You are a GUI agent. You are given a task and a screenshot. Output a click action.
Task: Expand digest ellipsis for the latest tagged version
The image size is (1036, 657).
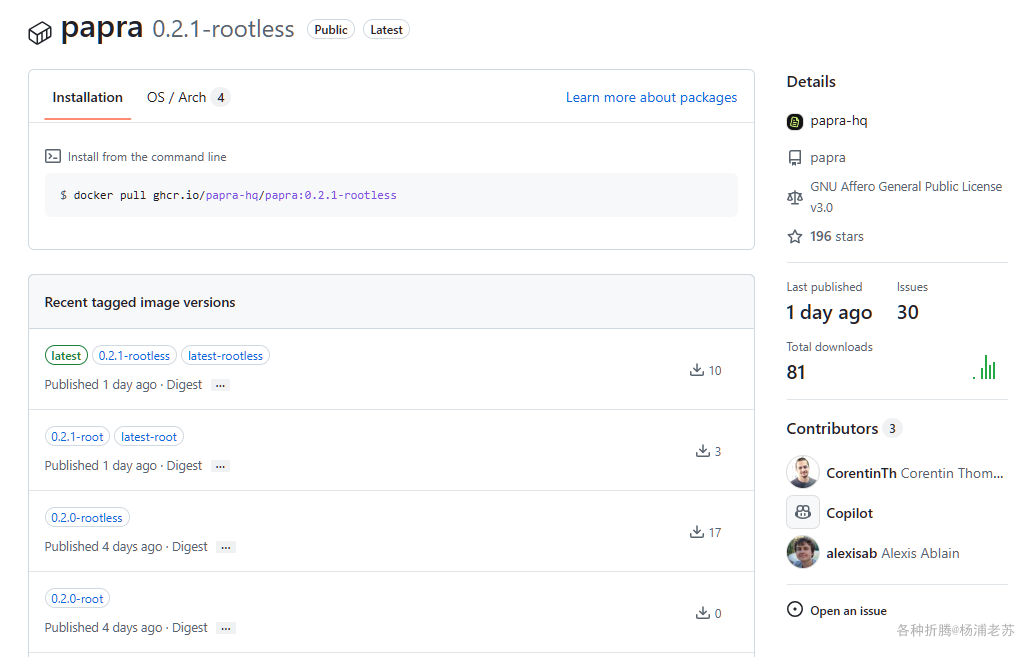coord(220,385)
